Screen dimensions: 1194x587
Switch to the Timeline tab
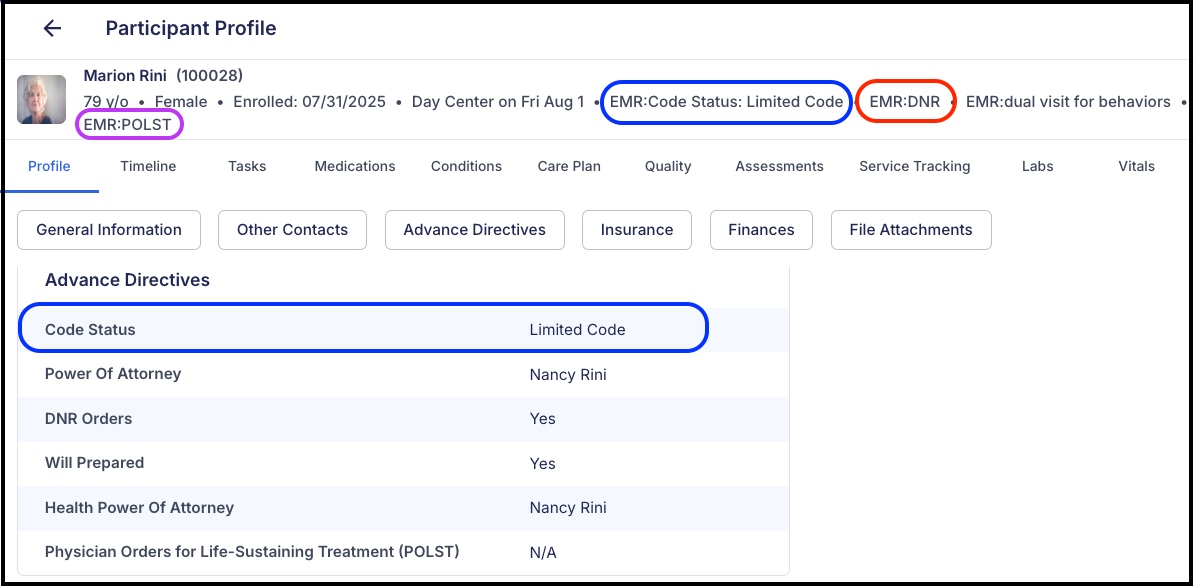point(148,166)
